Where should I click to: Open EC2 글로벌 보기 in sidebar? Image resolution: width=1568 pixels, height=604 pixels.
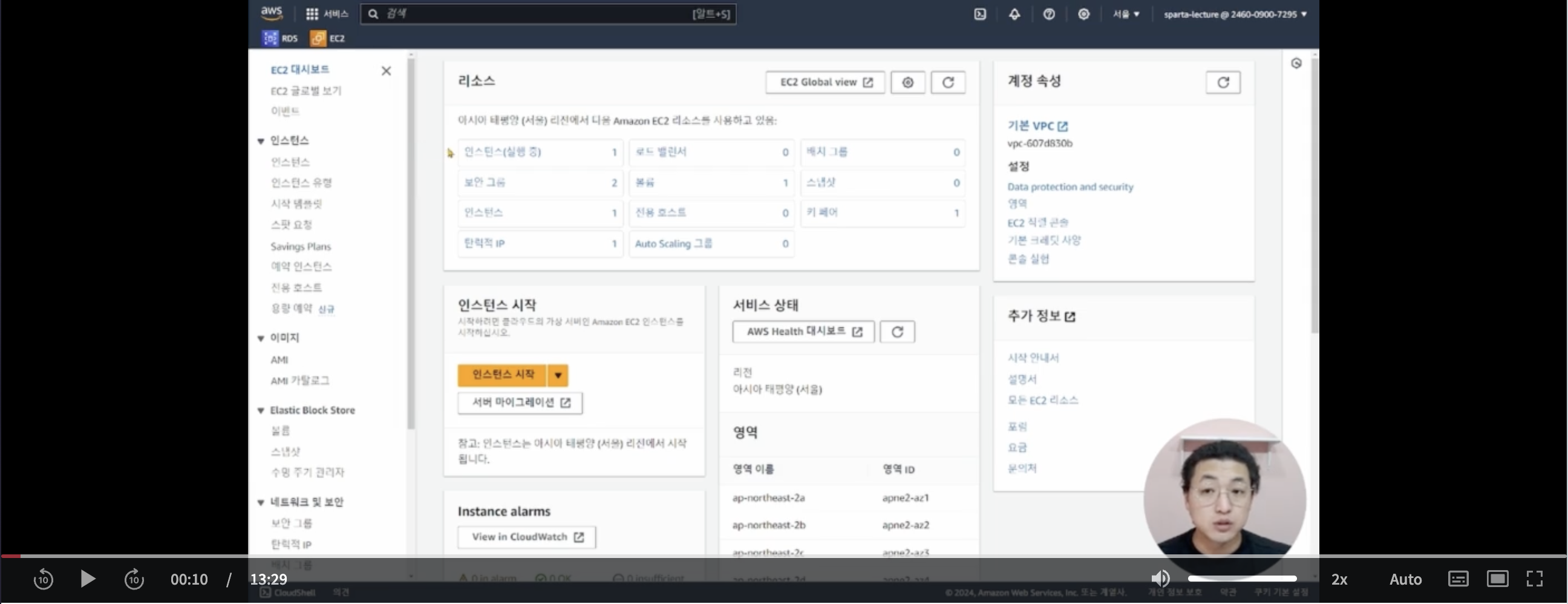(306, 91)
